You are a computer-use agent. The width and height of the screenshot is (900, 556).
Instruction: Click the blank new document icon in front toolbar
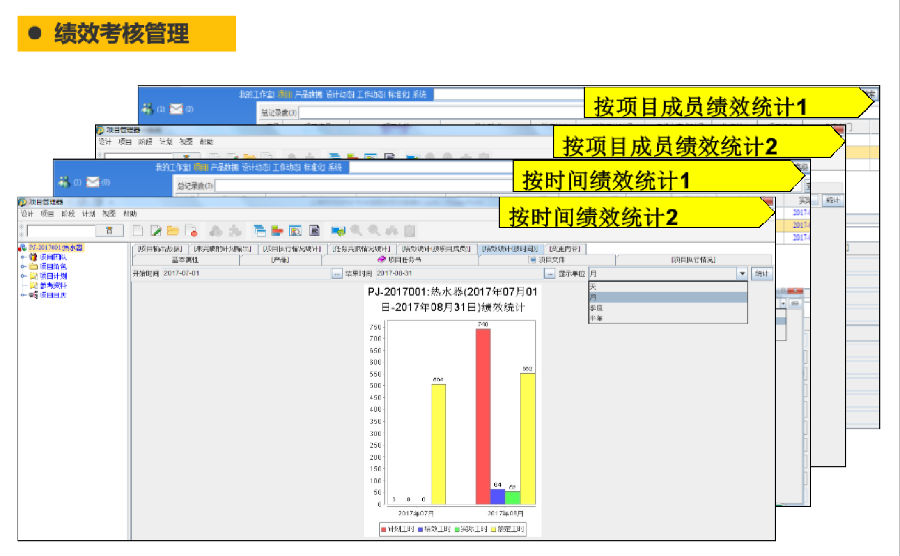click(x=138, y=231)
